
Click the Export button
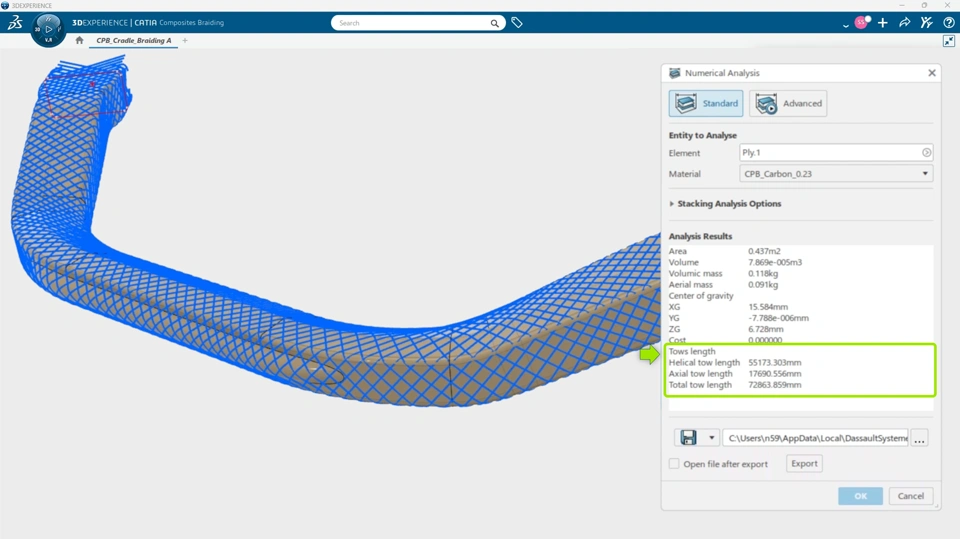click(x=804, y=464)
